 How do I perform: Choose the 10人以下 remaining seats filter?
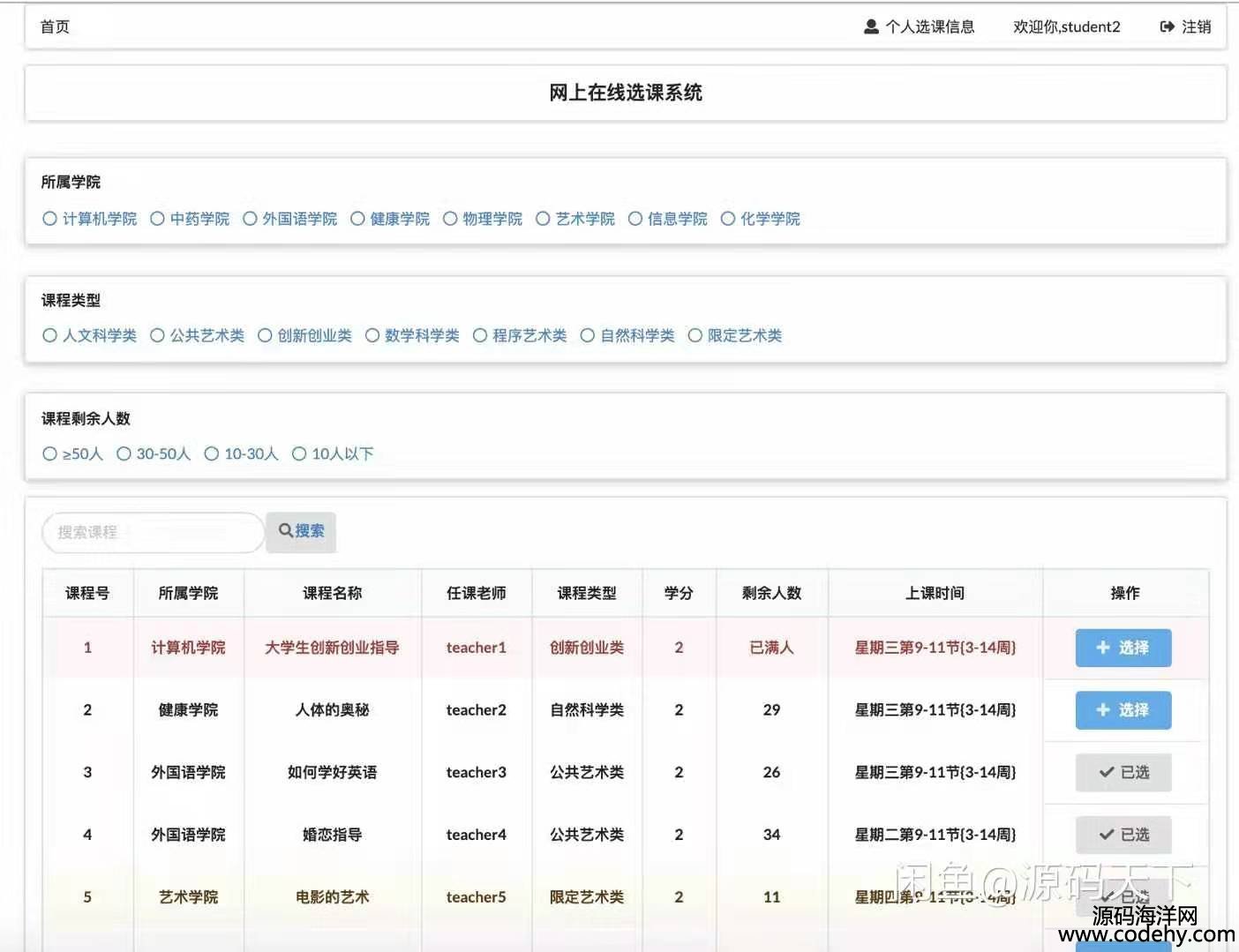click(299, 454)
